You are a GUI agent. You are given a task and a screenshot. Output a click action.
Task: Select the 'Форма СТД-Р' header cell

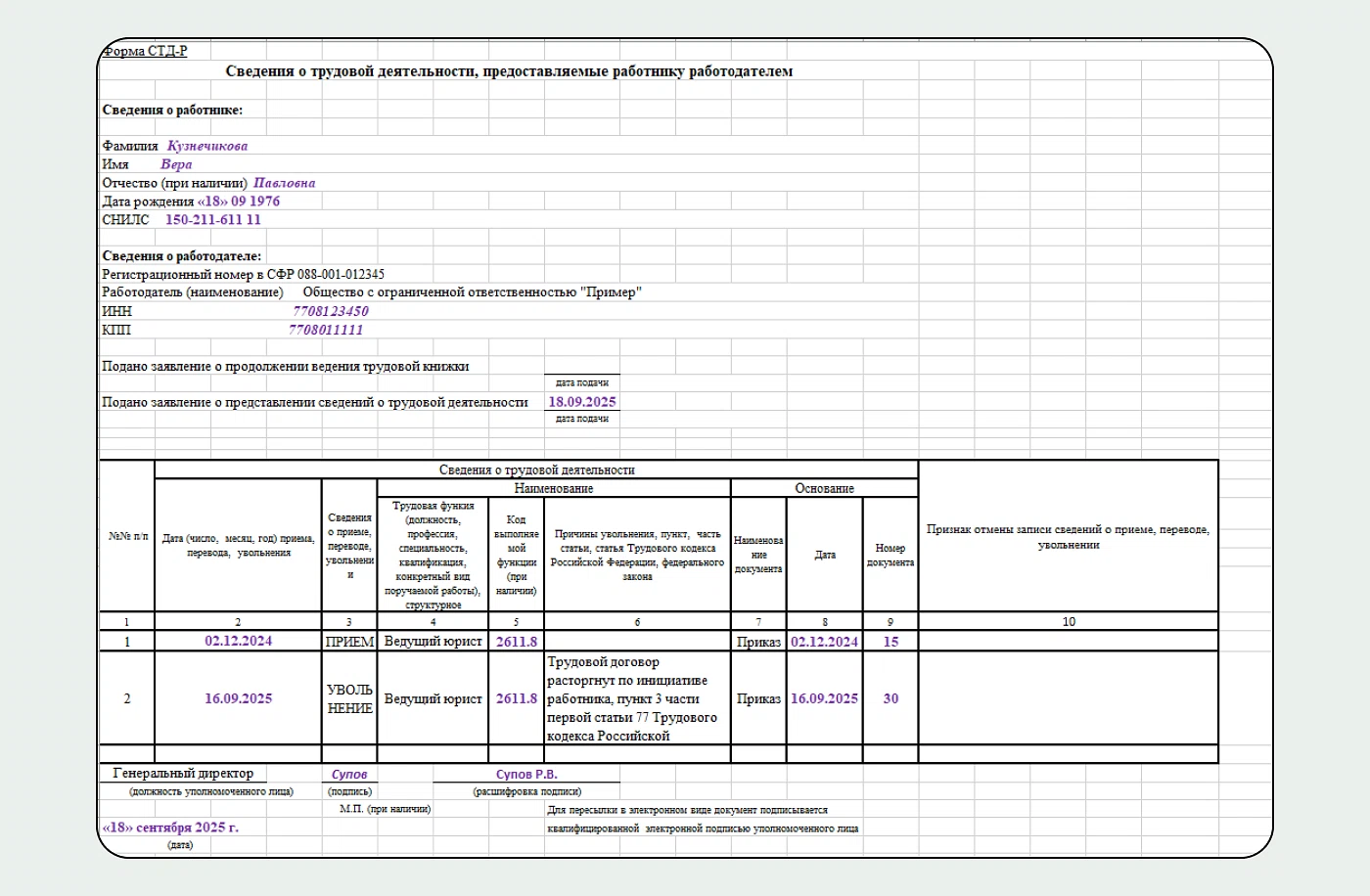[x=145, y=51]
